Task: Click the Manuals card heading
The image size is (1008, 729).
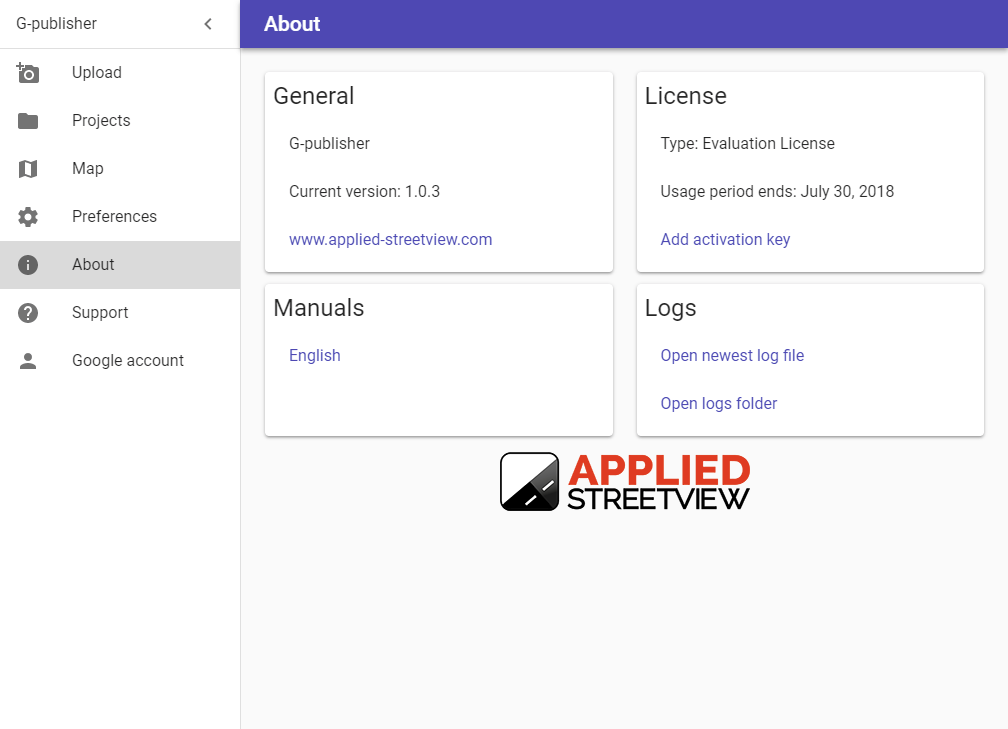Action: (x=319, y=308)
